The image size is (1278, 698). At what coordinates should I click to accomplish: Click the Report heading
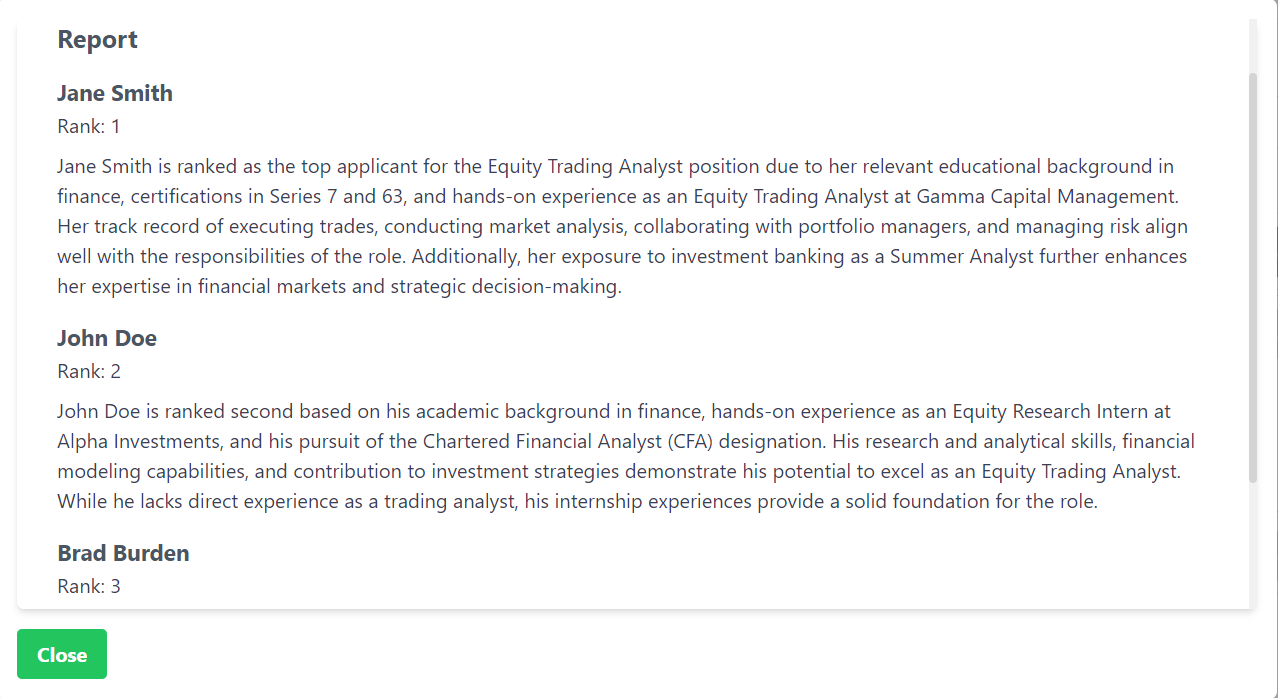coord(97,40)
